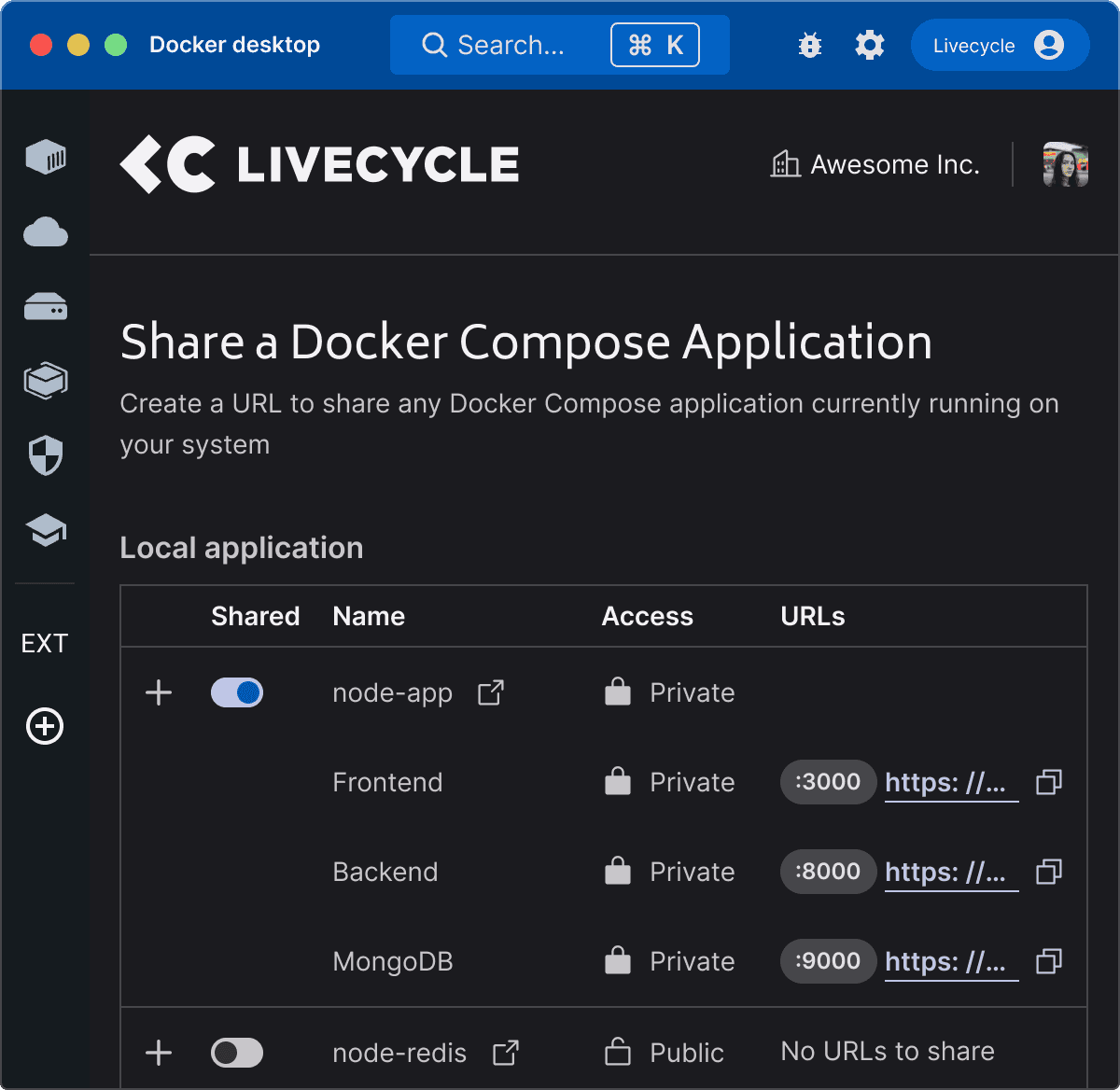The height and width of the screenshot is (1090, 1120).
Task: Copy the Frontend URL with copy icon
Action: [1050, 782]
